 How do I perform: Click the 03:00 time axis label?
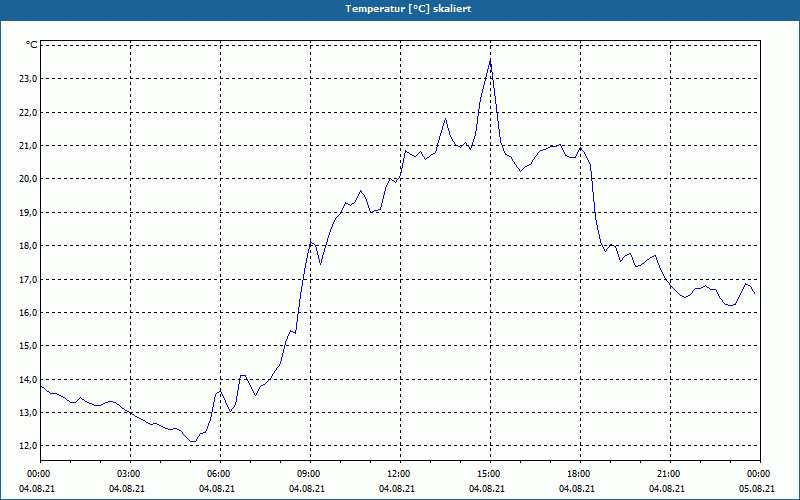[127, 474]
